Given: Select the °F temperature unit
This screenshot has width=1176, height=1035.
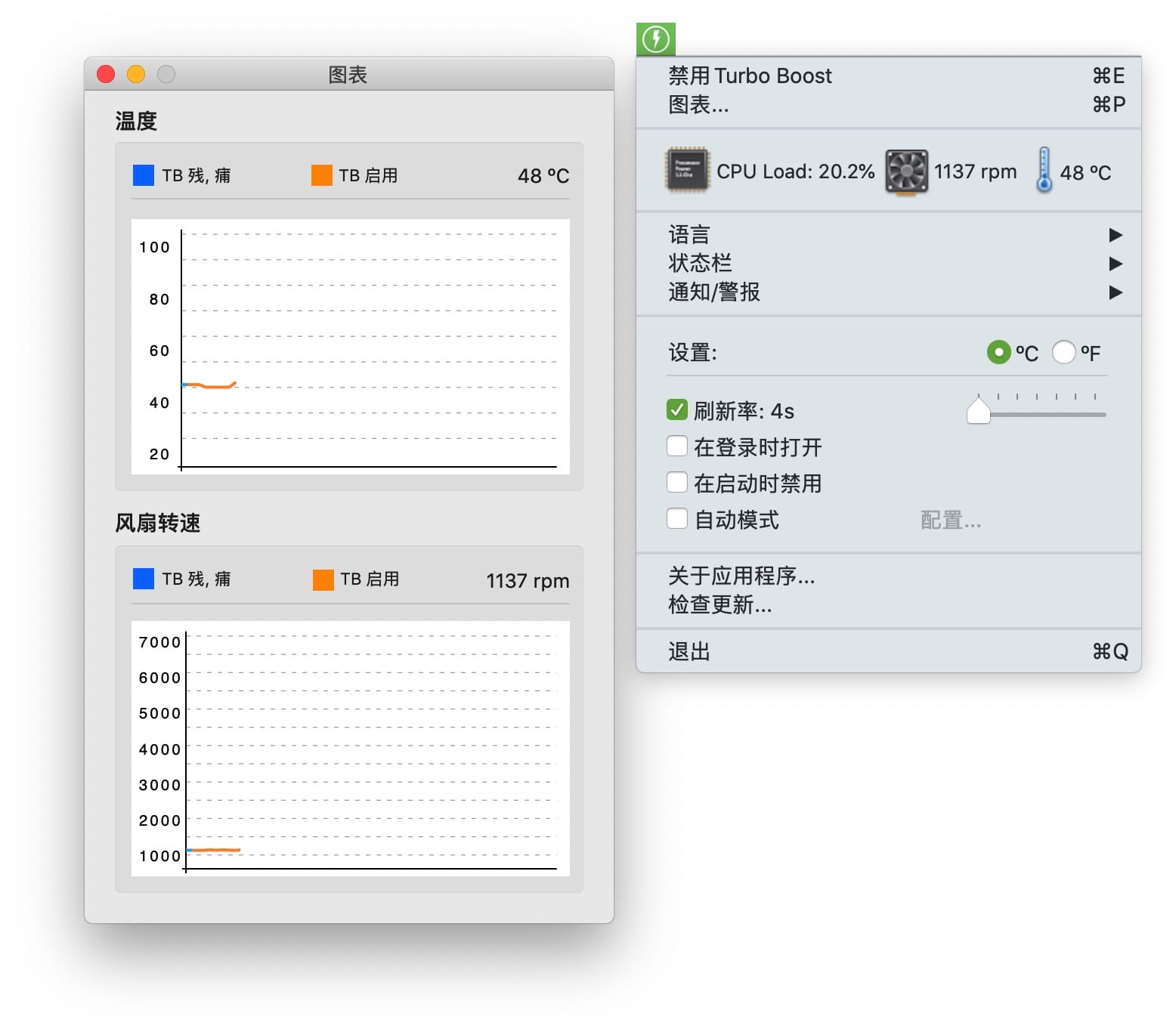Looking at the screenshot, I should coord(1063,352).
